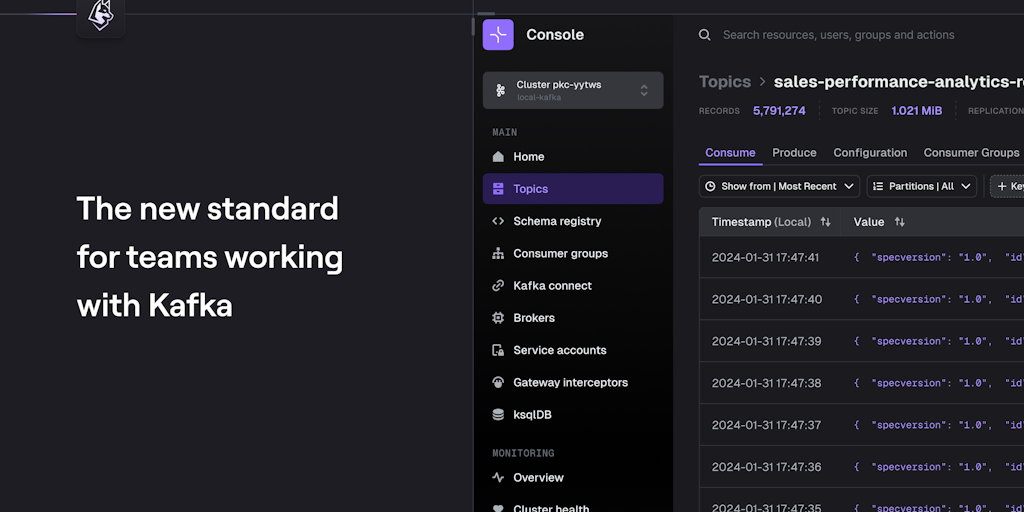This screenshot has width=1024, height=512.
Task: Click the Console app logo icon
Action: 498,35
